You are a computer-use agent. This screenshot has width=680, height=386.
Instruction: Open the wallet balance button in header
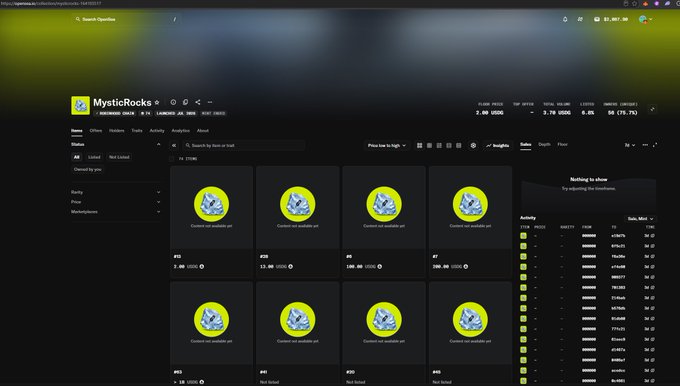pos(611,19)
